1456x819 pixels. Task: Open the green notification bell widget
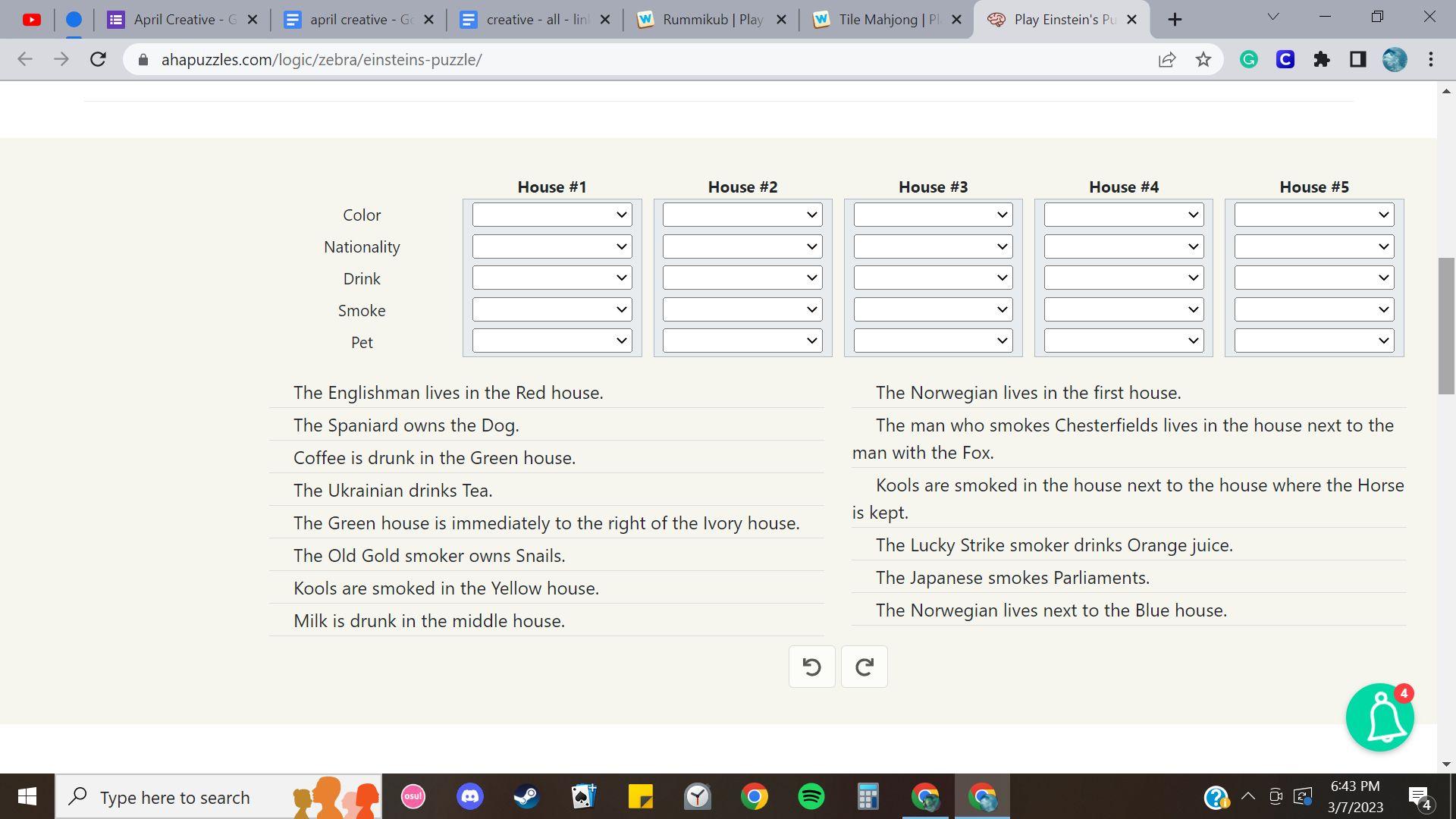(1379, 717)
